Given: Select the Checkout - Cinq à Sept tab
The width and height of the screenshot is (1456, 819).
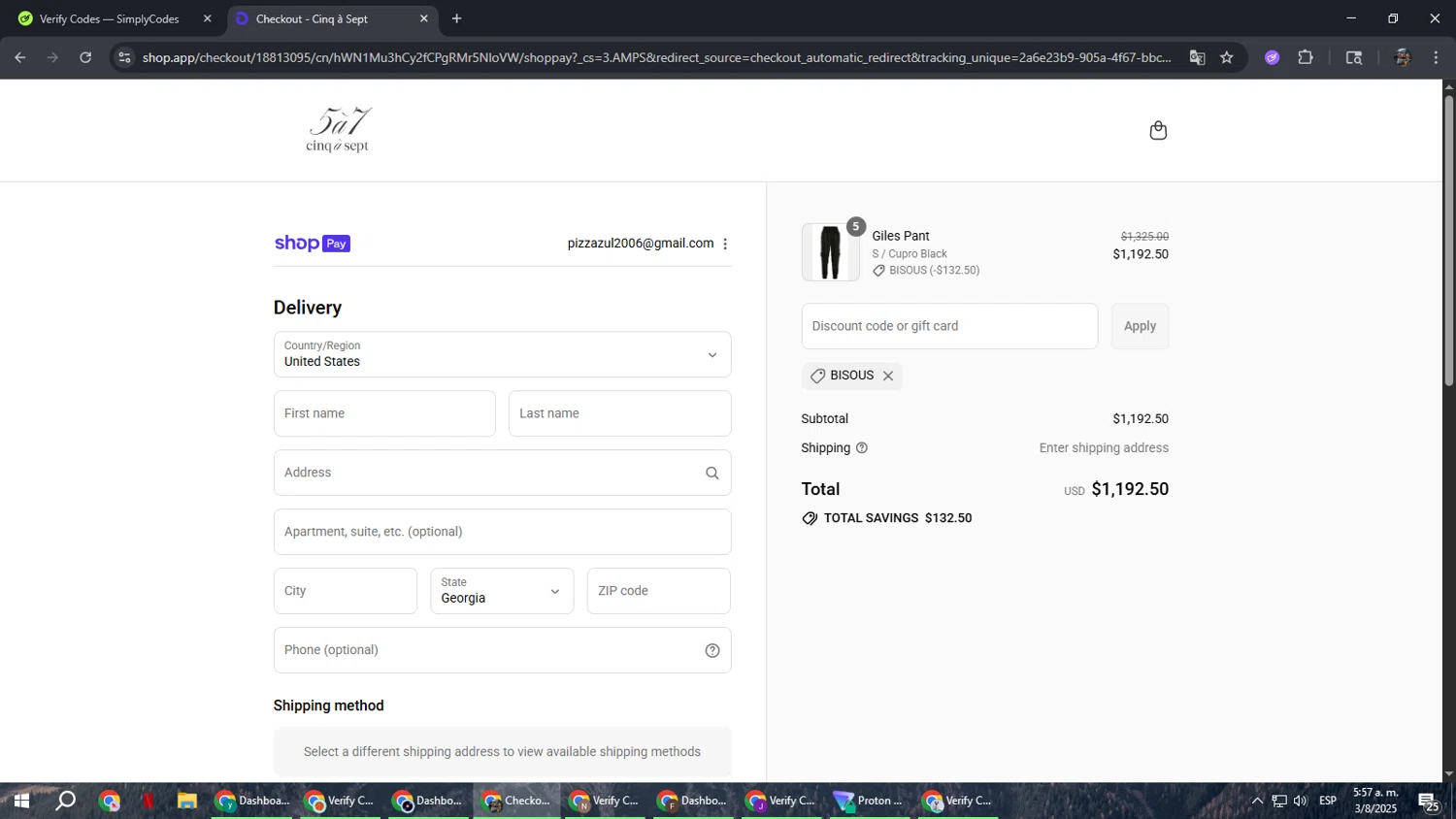Looking at the screenshot, I should [332, 18].
